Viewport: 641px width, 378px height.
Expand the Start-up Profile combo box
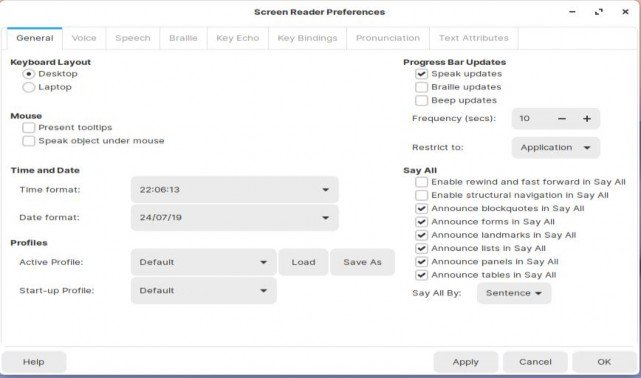[204, 291]
